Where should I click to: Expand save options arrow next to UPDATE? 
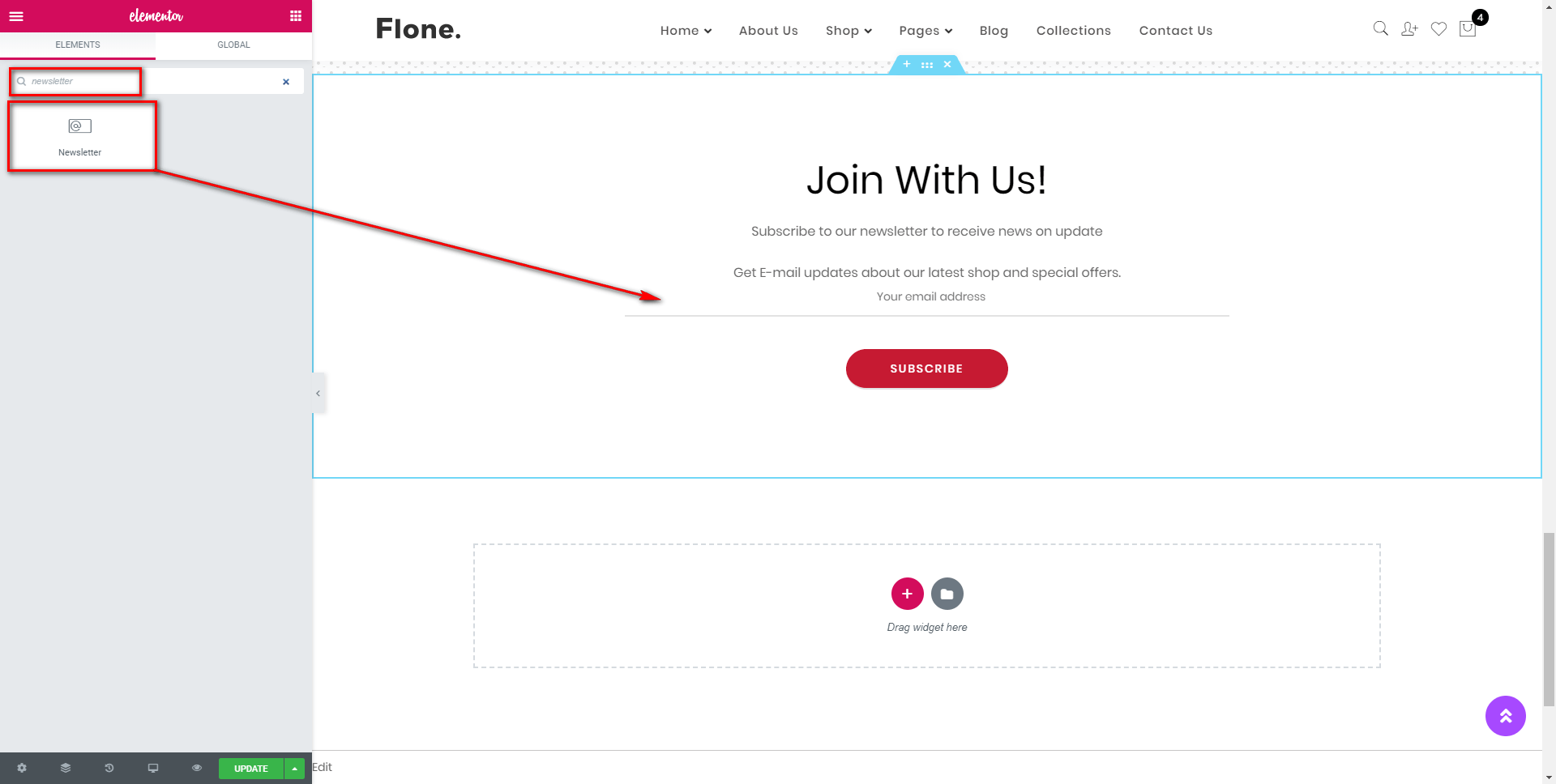point(295,769)
